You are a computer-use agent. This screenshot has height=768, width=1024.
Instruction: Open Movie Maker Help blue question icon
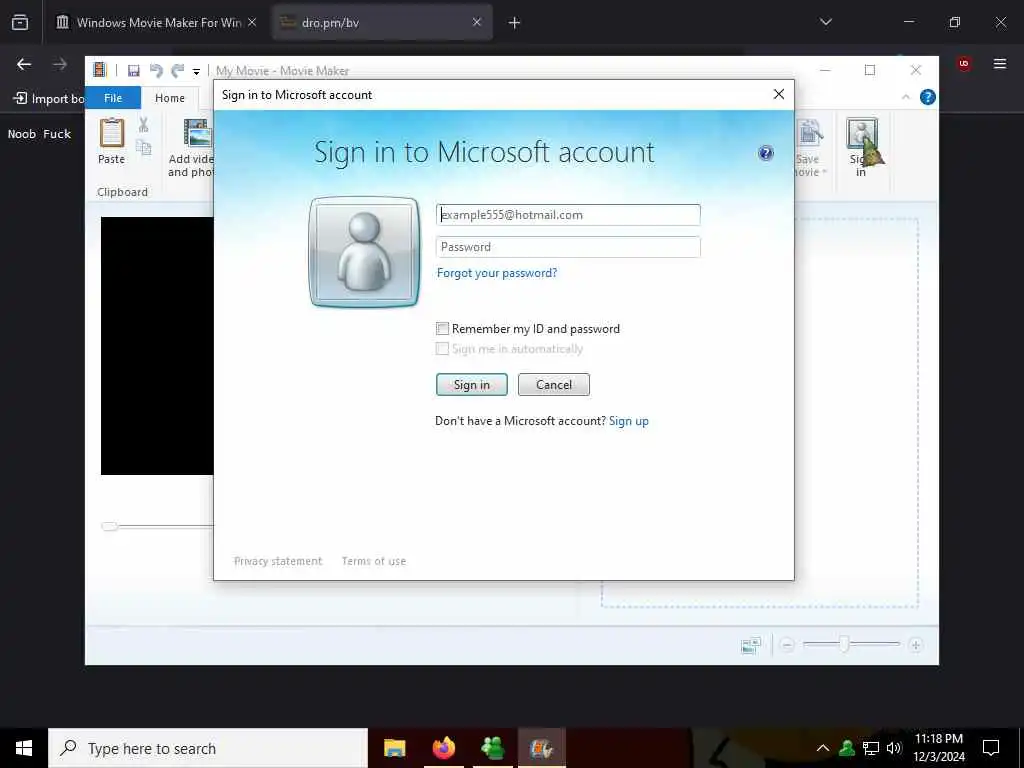tap(927, 97)
